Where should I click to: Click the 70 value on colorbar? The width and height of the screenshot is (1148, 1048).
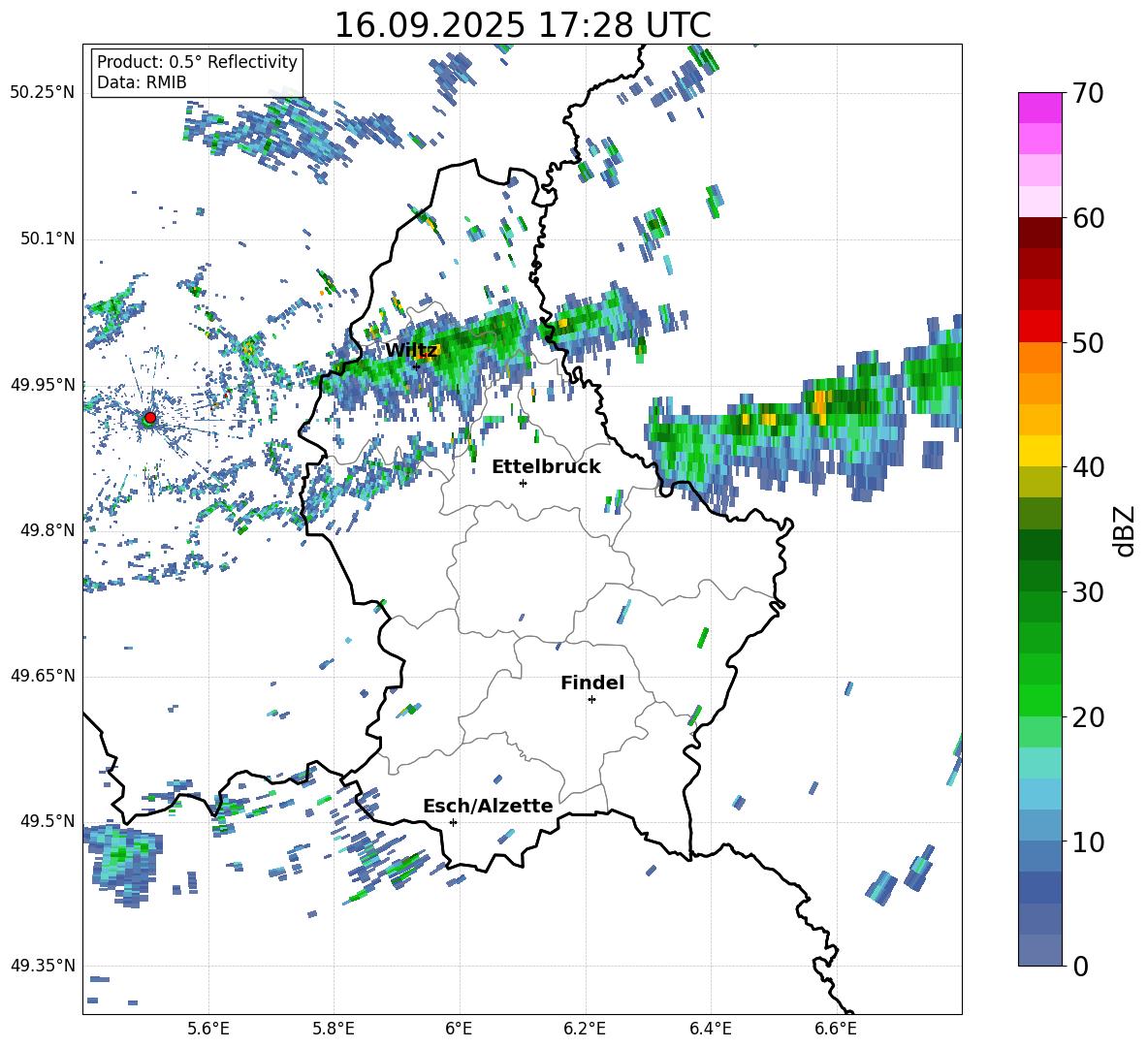coord(1088,94)
